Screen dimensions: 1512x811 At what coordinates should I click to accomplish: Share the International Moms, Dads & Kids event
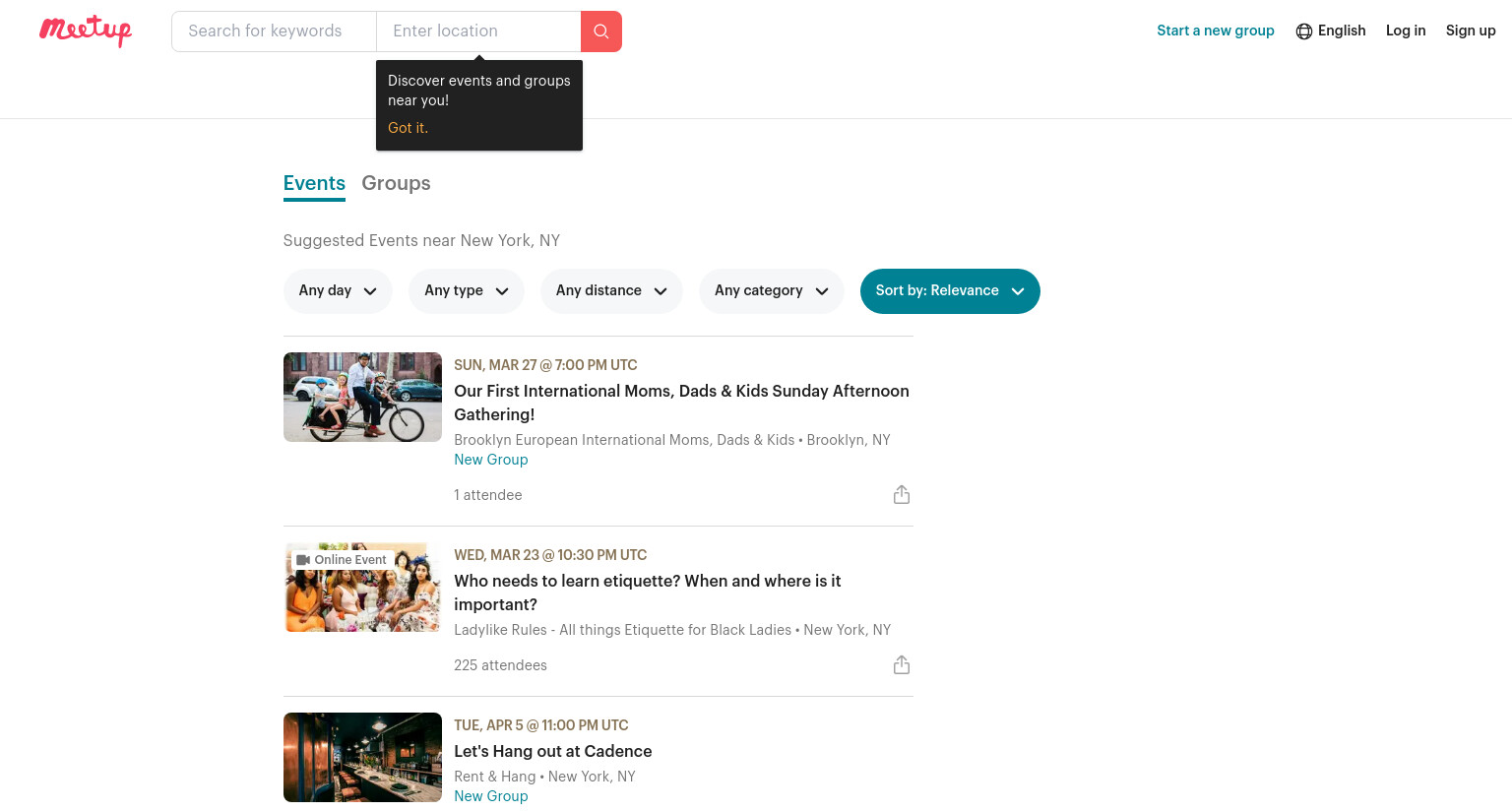902,495
